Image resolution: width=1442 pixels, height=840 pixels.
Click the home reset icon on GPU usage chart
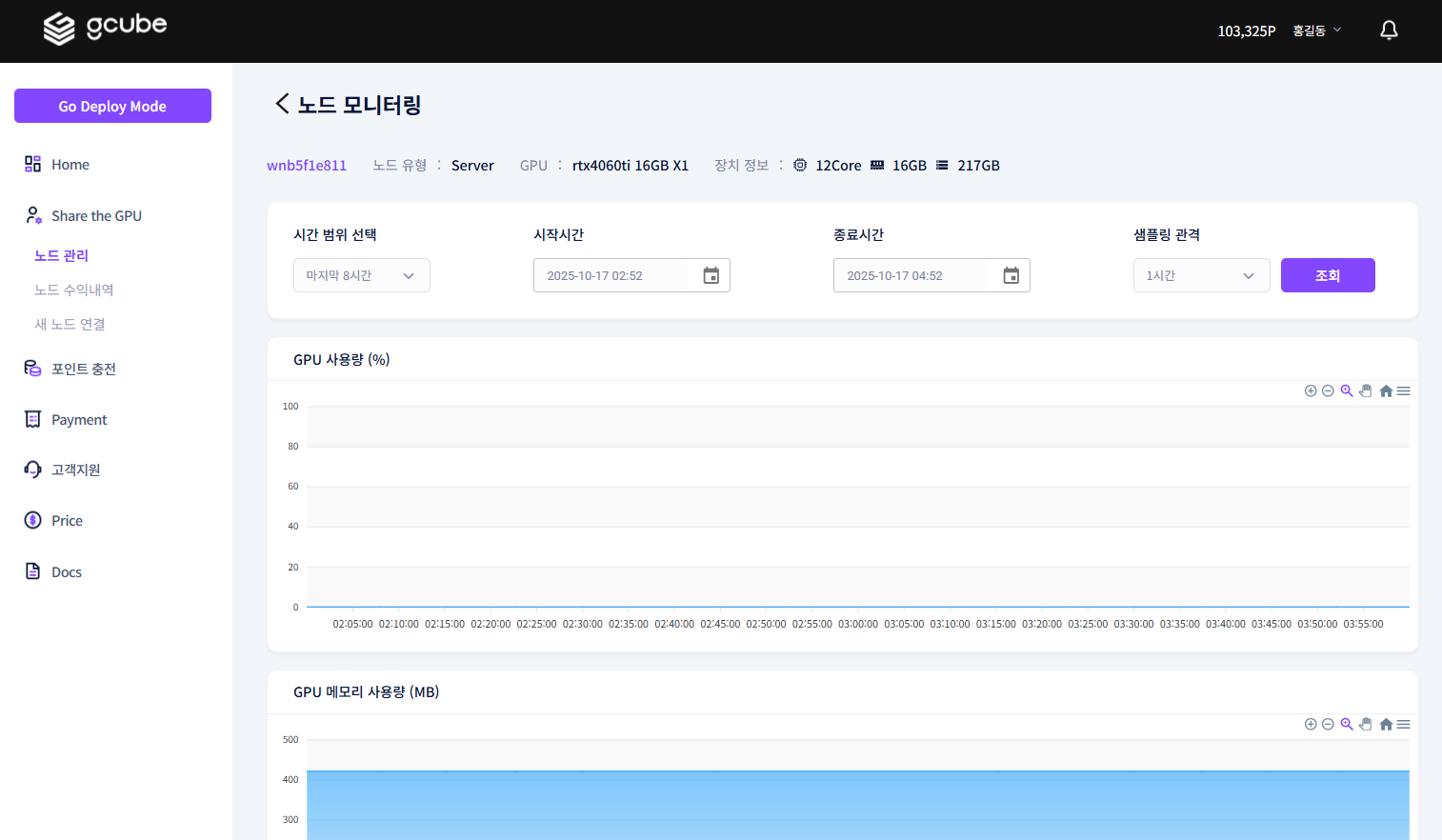[1386, 390]
